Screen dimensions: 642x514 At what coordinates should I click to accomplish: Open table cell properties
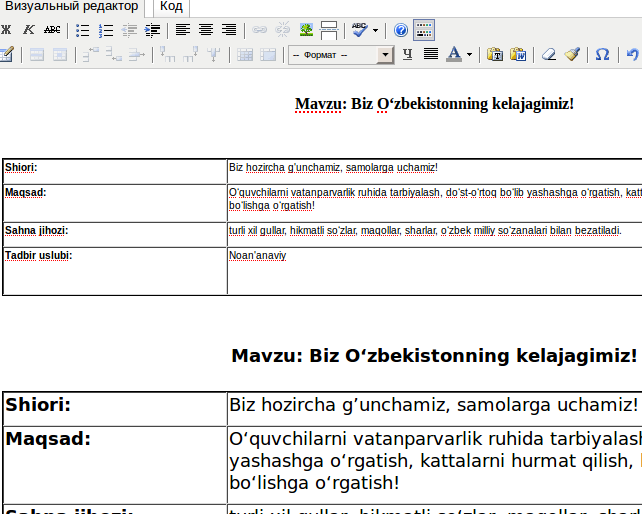tap(60, 55)
